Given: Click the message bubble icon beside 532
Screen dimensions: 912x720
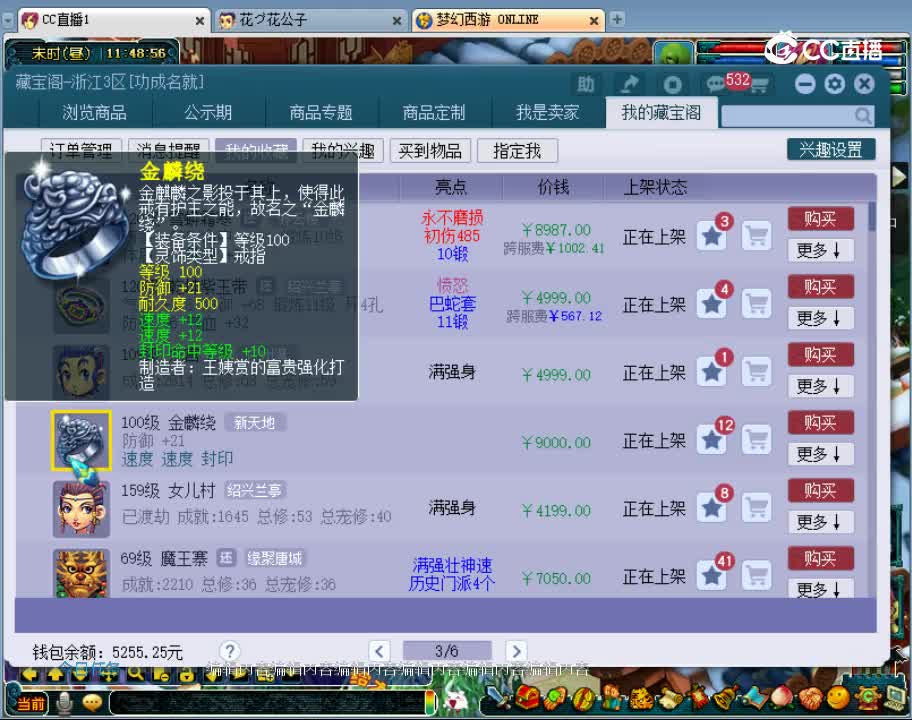Looking at the screenshot, I should point(714,84).
